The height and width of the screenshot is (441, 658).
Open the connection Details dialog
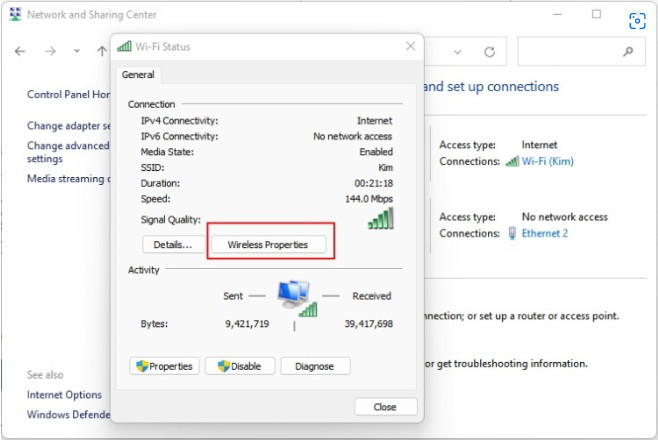coord(173,245)
